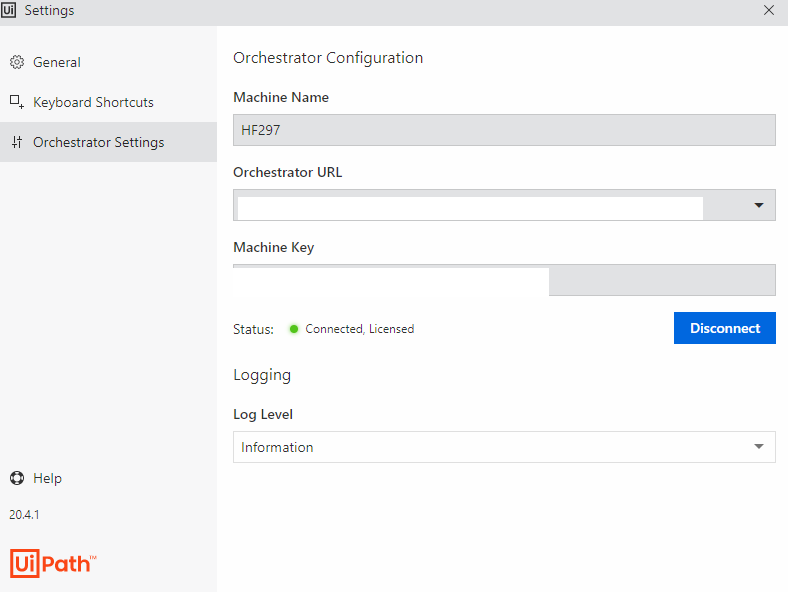Click the green connection status indicator

point(294,329)
